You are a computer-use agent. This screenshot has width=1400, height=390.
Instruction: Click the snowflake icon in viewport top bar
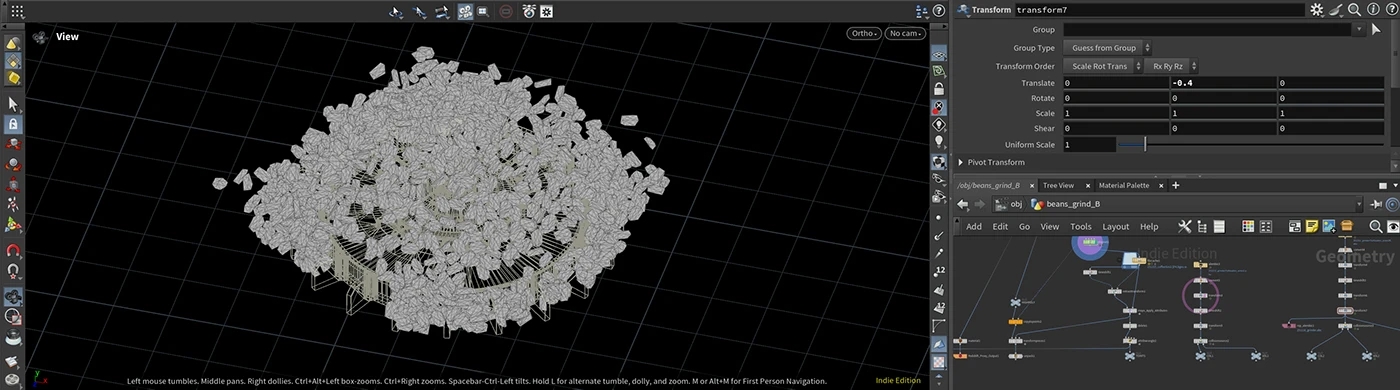[547, 12]
